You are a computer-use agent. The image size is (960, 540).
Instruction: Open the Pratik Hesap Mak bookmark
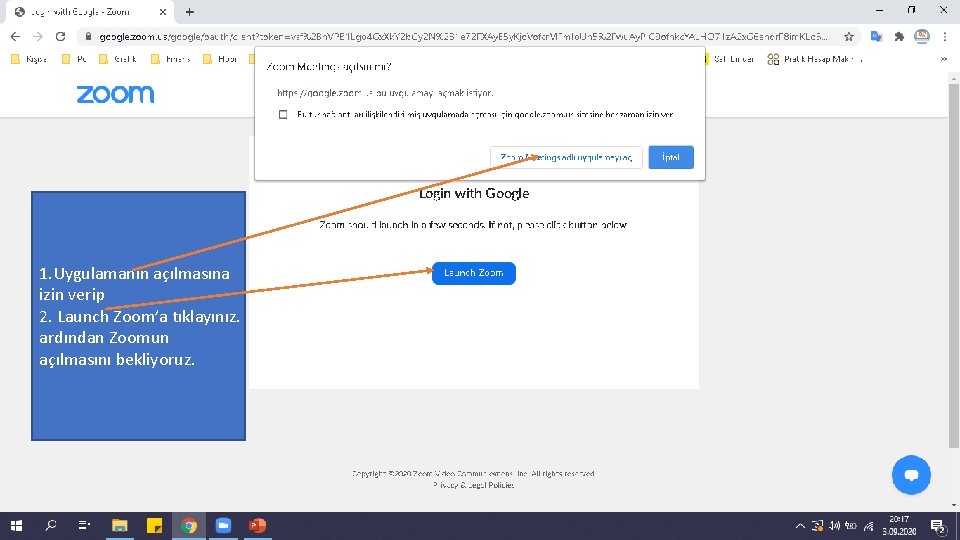[815, 59]
